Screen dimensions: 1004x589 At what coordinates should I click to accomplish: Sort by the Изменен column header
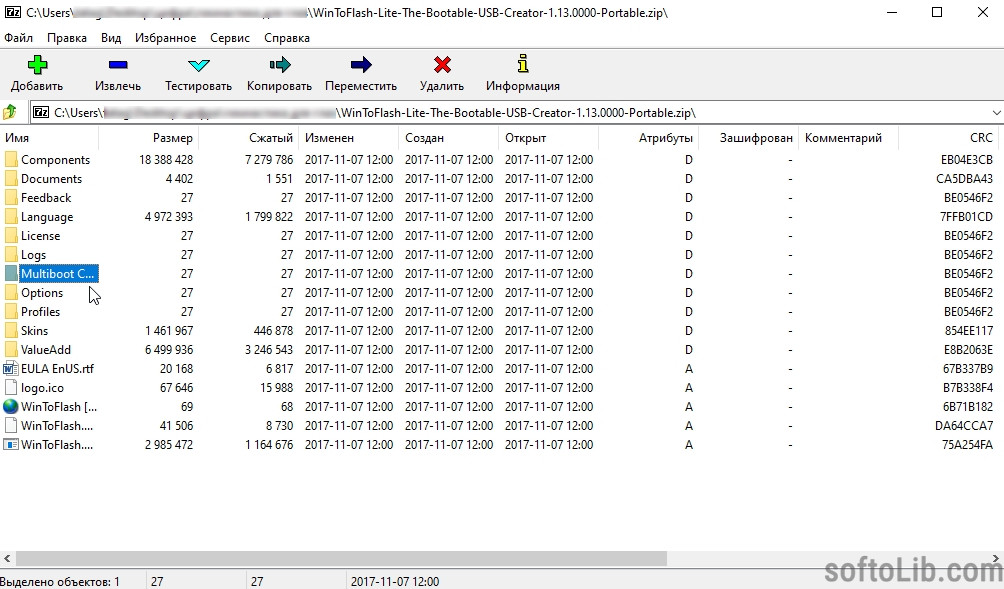point(348,138)
